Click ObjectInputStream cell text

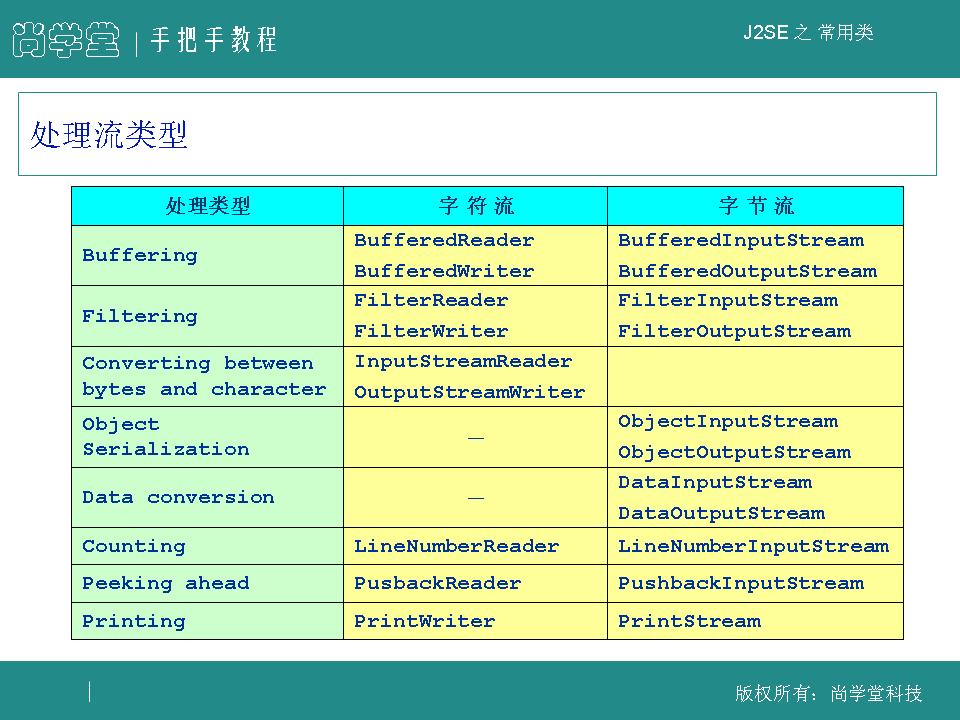point(728,422)
